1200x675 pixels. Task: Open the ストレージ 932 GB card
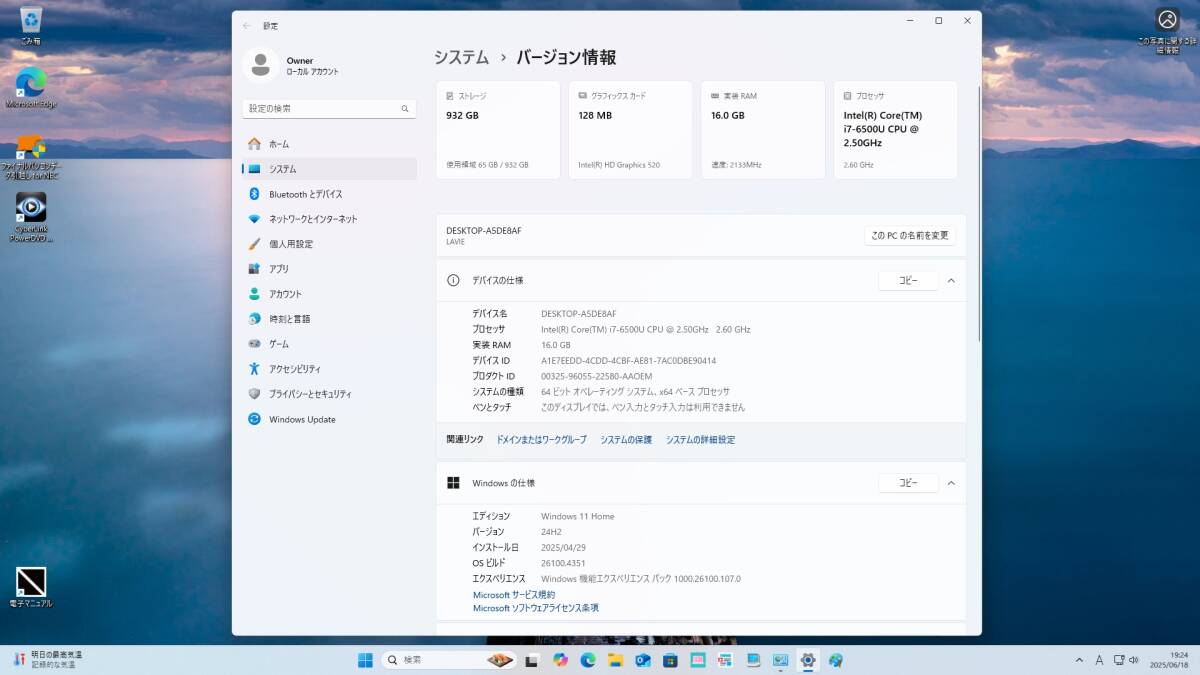pos(498,130)
